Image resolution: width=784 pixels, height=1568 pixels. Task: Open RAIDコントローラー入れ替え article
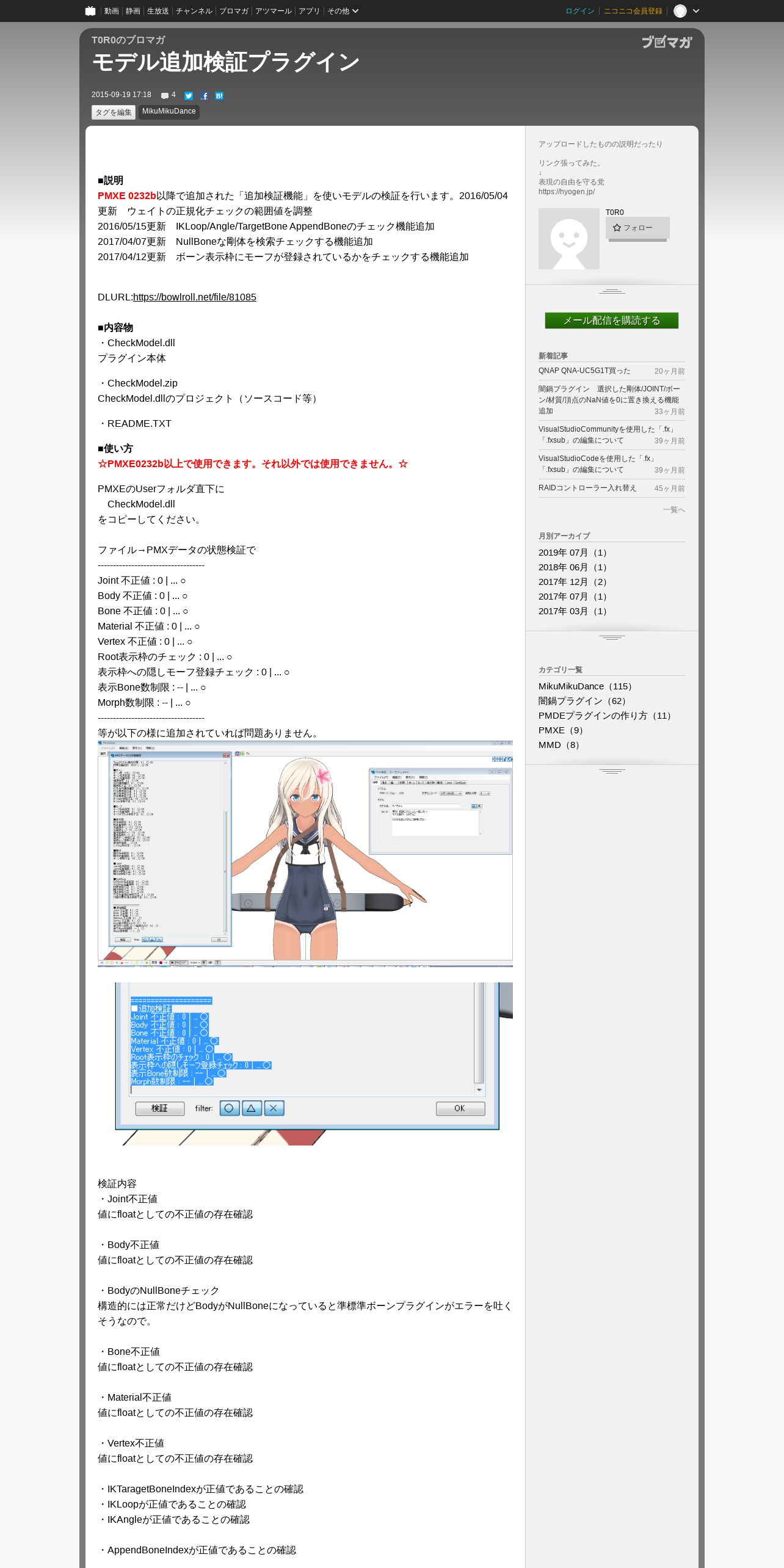pos(587,488)
